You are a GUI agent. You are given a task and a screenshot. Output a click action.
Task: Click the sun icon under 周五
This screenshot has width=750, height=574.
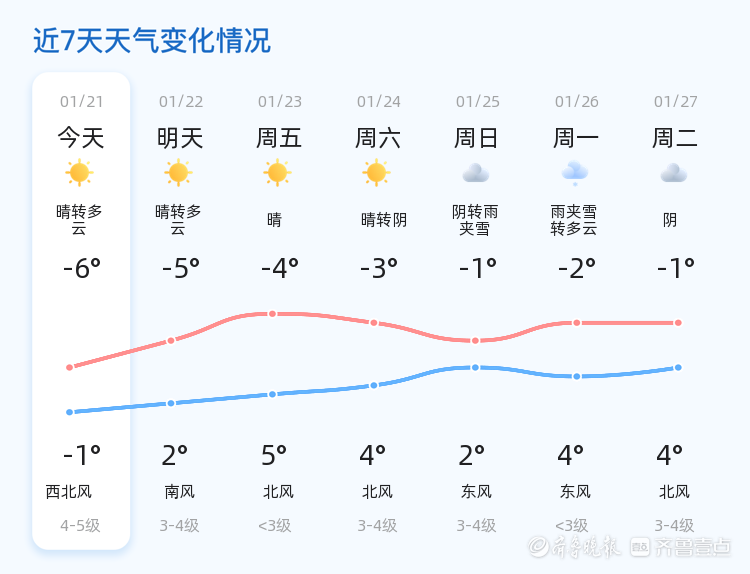277,173
